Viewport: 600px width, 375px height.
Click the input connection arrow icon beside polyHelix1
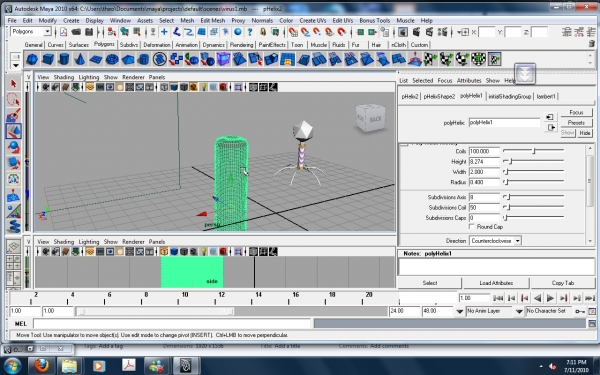point(550,117)
